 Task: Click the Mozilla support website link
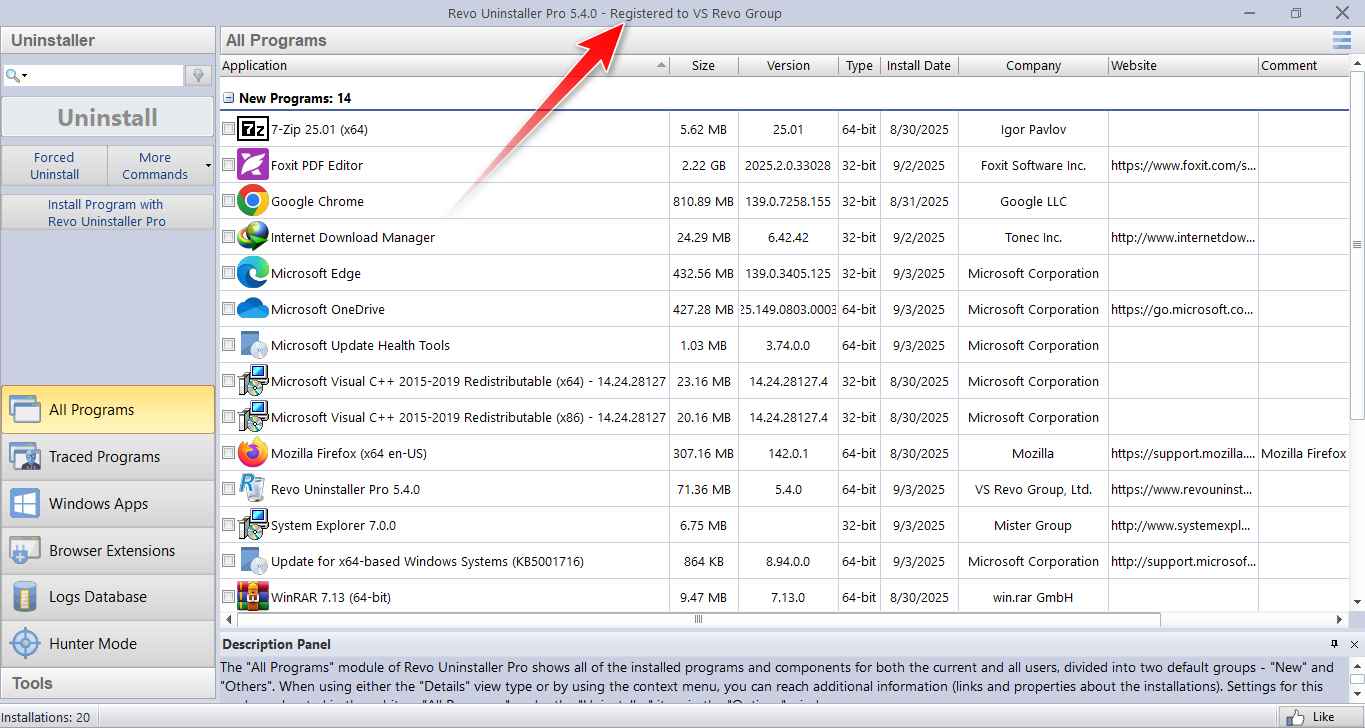coord(1183,454)
